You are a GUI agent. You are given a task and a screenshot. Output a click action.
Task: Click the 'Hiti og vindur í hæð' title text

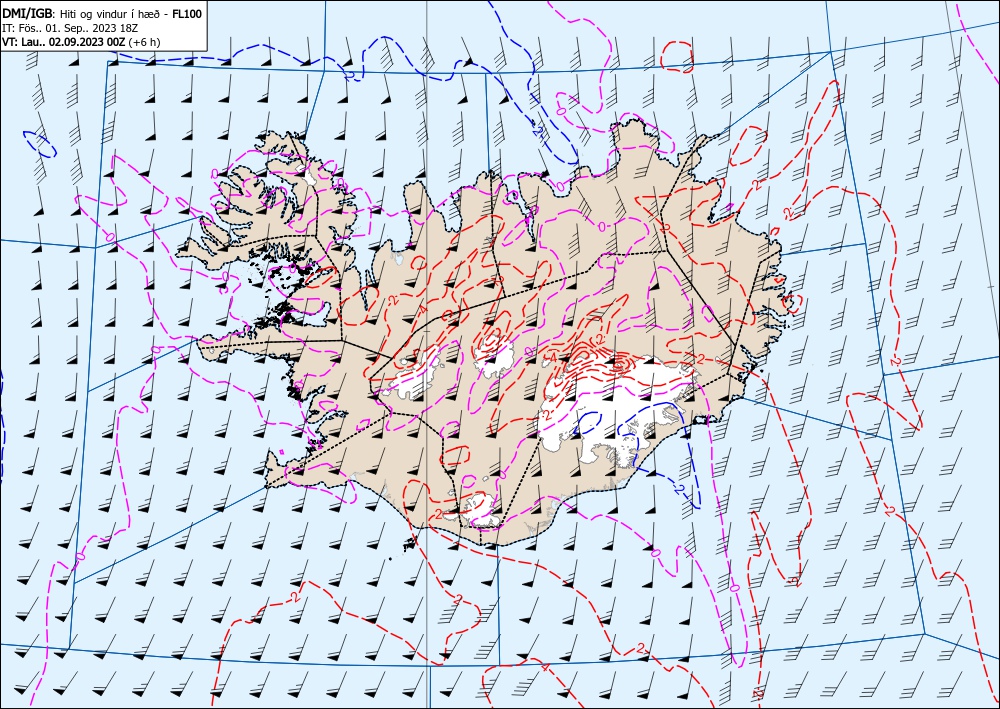pos(110,14)
